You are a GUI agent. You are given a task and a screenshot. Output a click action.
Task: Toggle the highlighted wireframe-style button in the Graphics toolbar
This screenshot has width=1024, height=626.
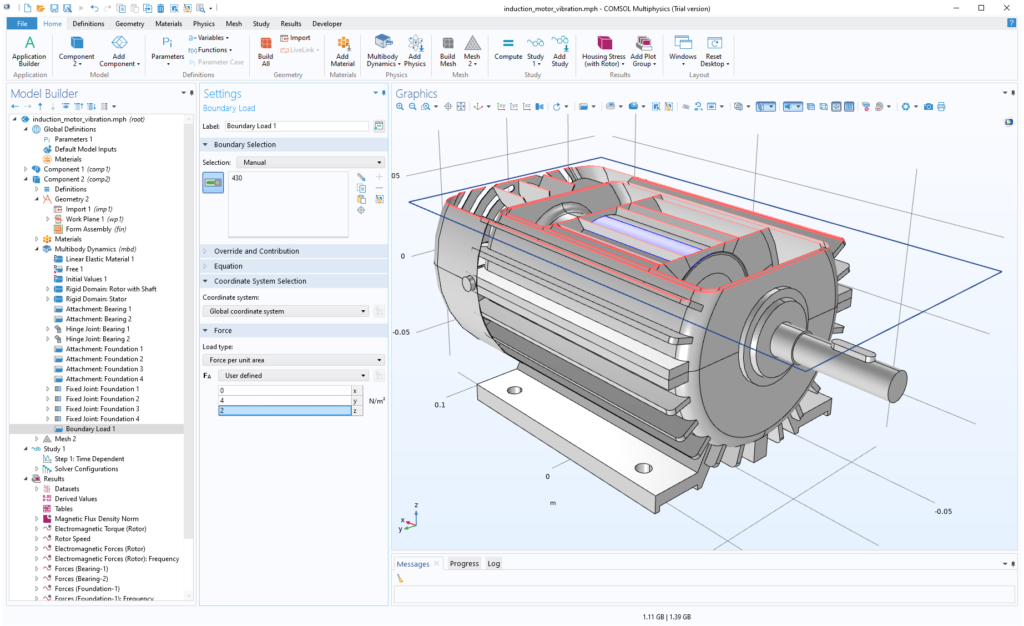(836, 107)
